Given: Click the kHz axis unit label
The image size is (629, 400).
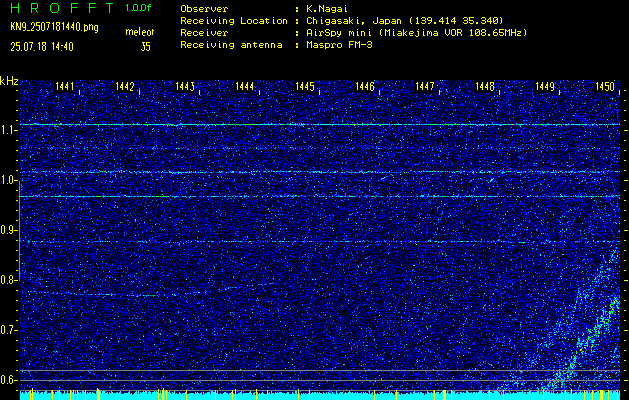Looking at the screenshot, I should point(9,81).
